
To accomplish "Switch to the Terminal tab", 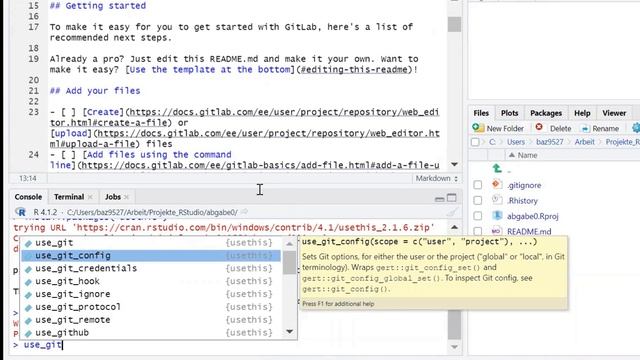I will coord(69,197).
